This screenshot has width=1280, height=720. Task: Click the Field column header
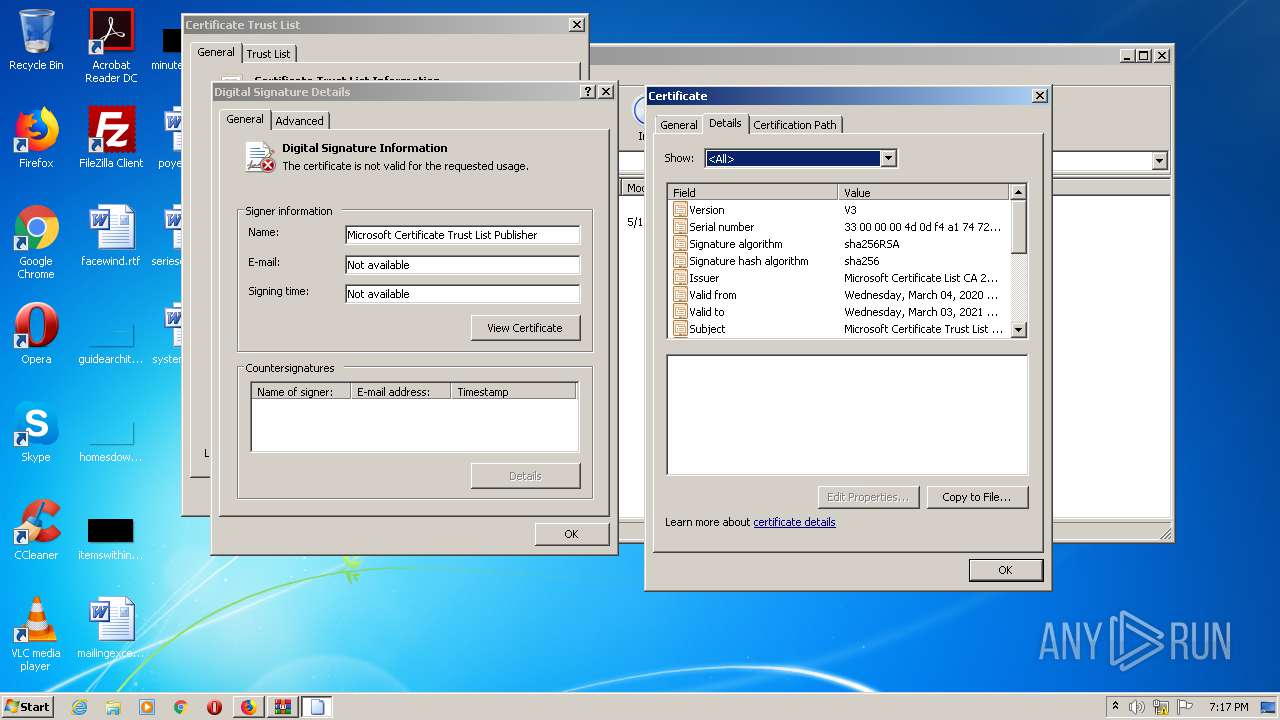pos(753,192)
